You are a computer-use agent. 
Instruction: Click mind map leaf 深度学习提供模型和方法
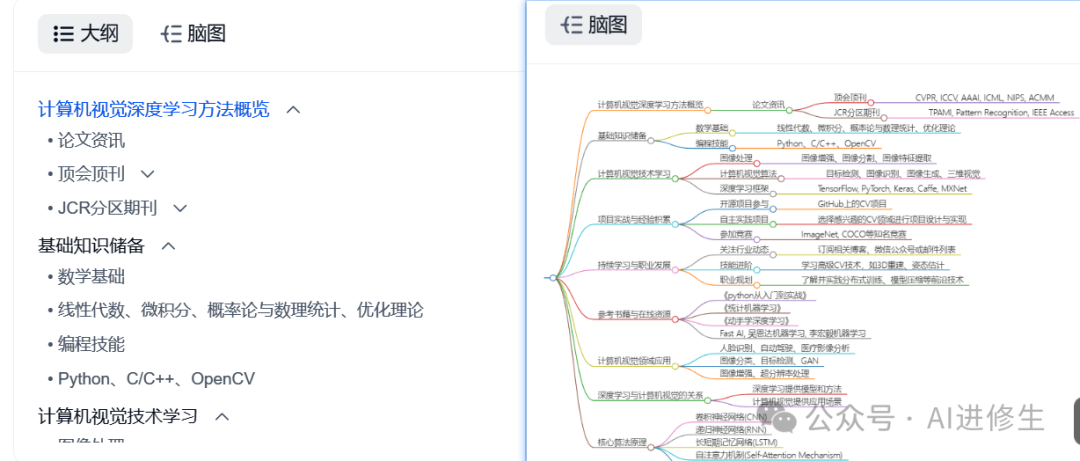796,389
